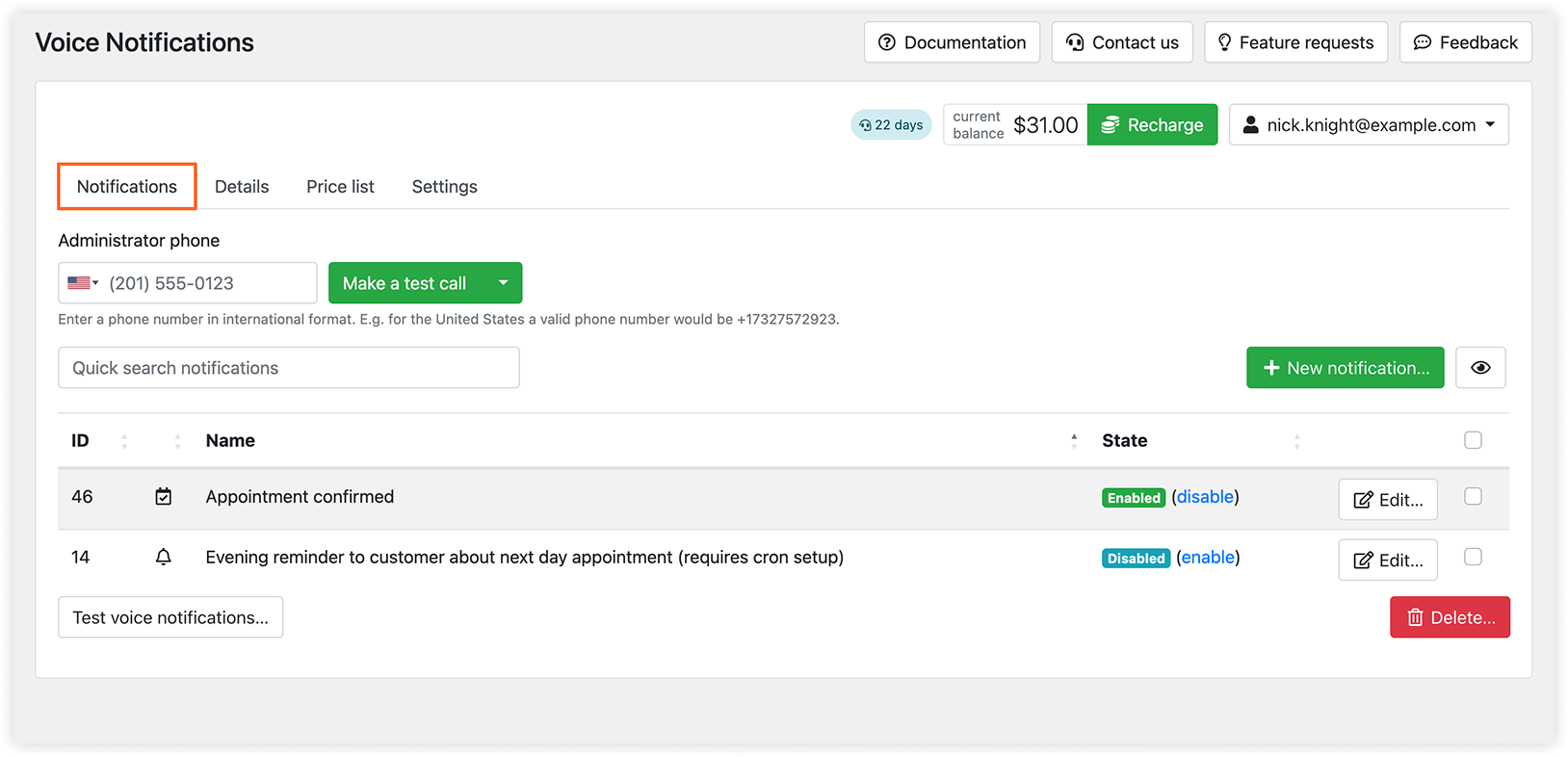Open the nick.knight@example.com account dropdown
The image size is (1568, 757).
point(1369,125)
